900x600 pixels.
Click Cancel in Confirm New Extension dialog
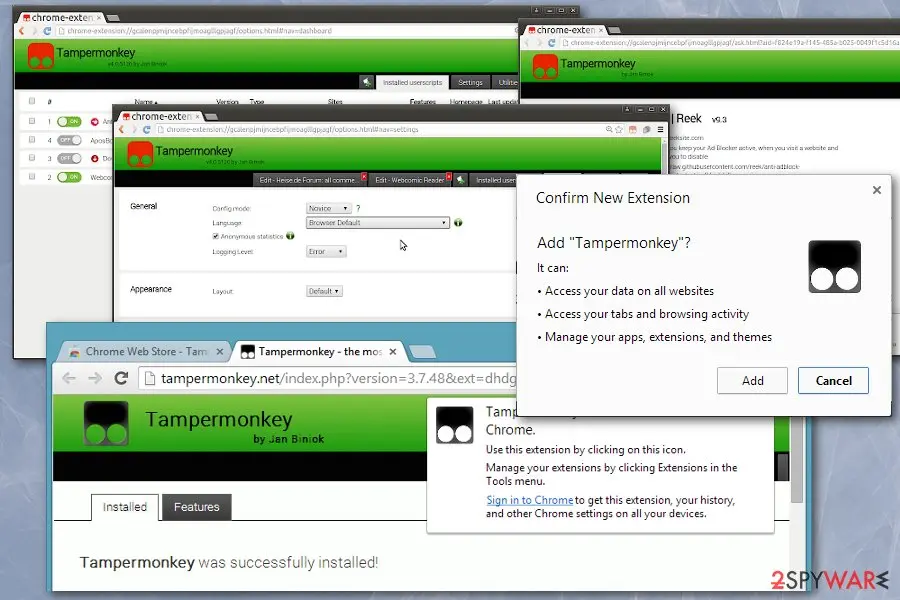(833, 381)
